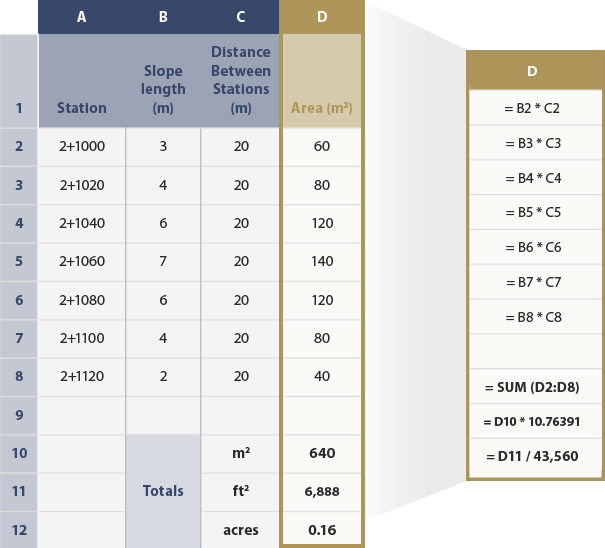605x548 pixels.
Task: Click slope length value 7
Action: [163, 262]
